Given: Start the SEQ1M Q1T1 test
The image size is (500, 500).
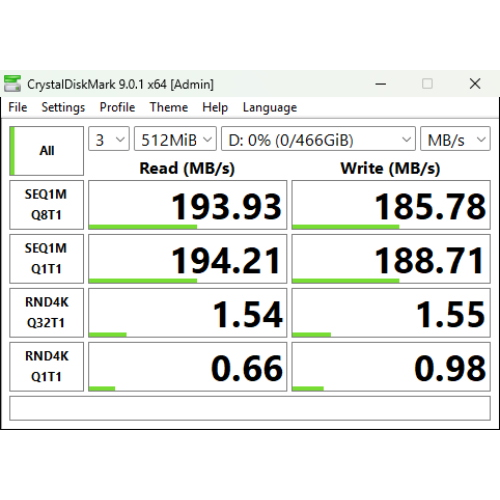Looking at the screenshot, I should coord(46,259).
